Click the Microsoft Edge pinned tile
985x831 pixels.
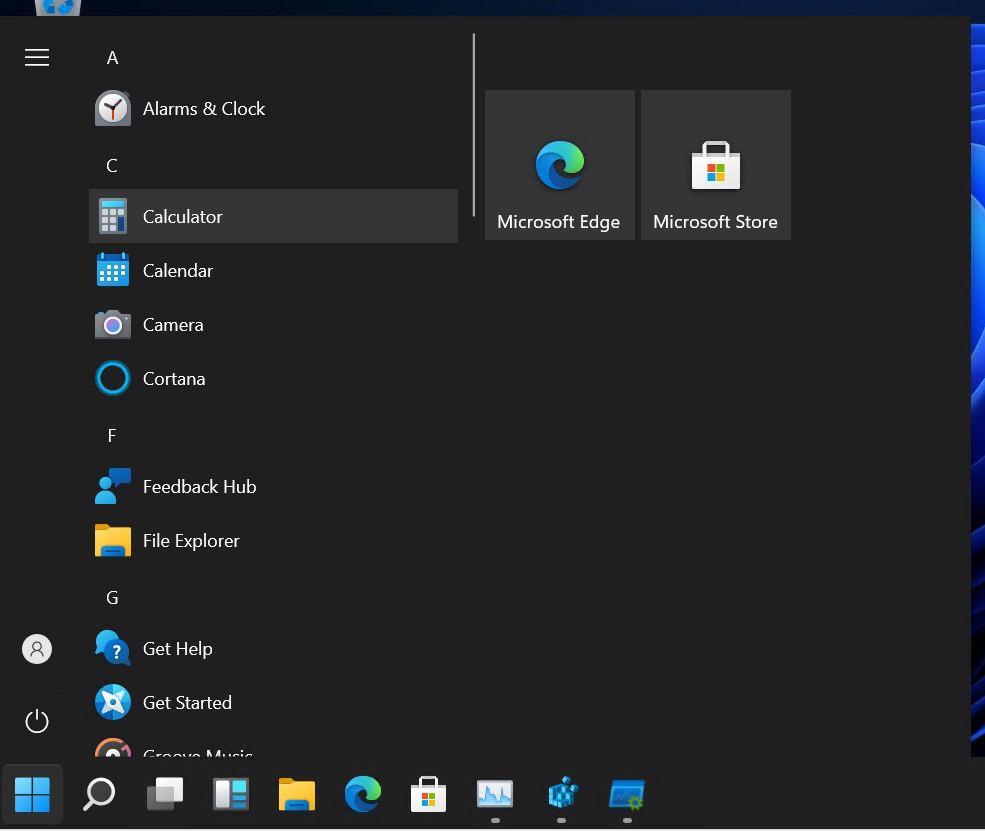click(x=559, y=165)
